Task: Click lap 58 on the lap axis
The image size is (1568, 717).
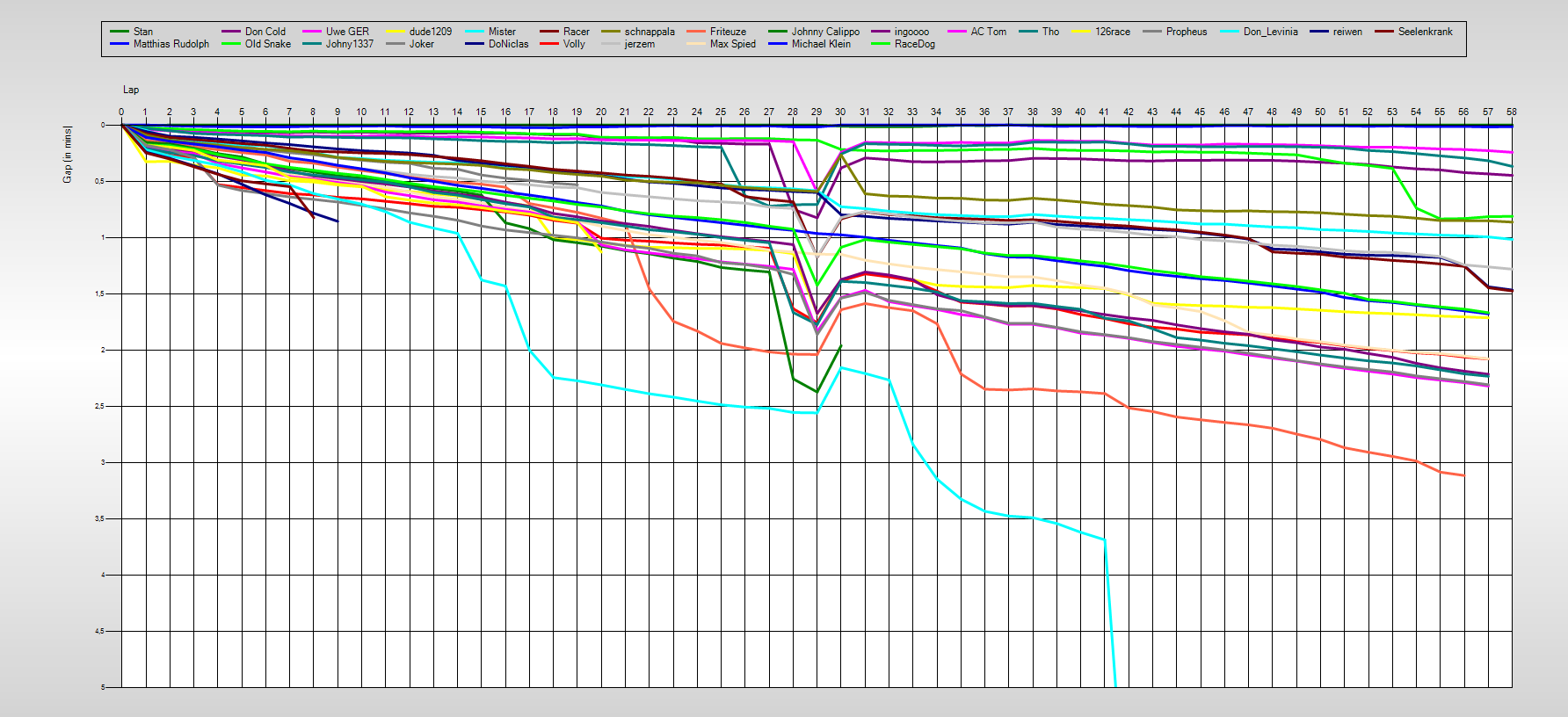Action: [1511, 112]
